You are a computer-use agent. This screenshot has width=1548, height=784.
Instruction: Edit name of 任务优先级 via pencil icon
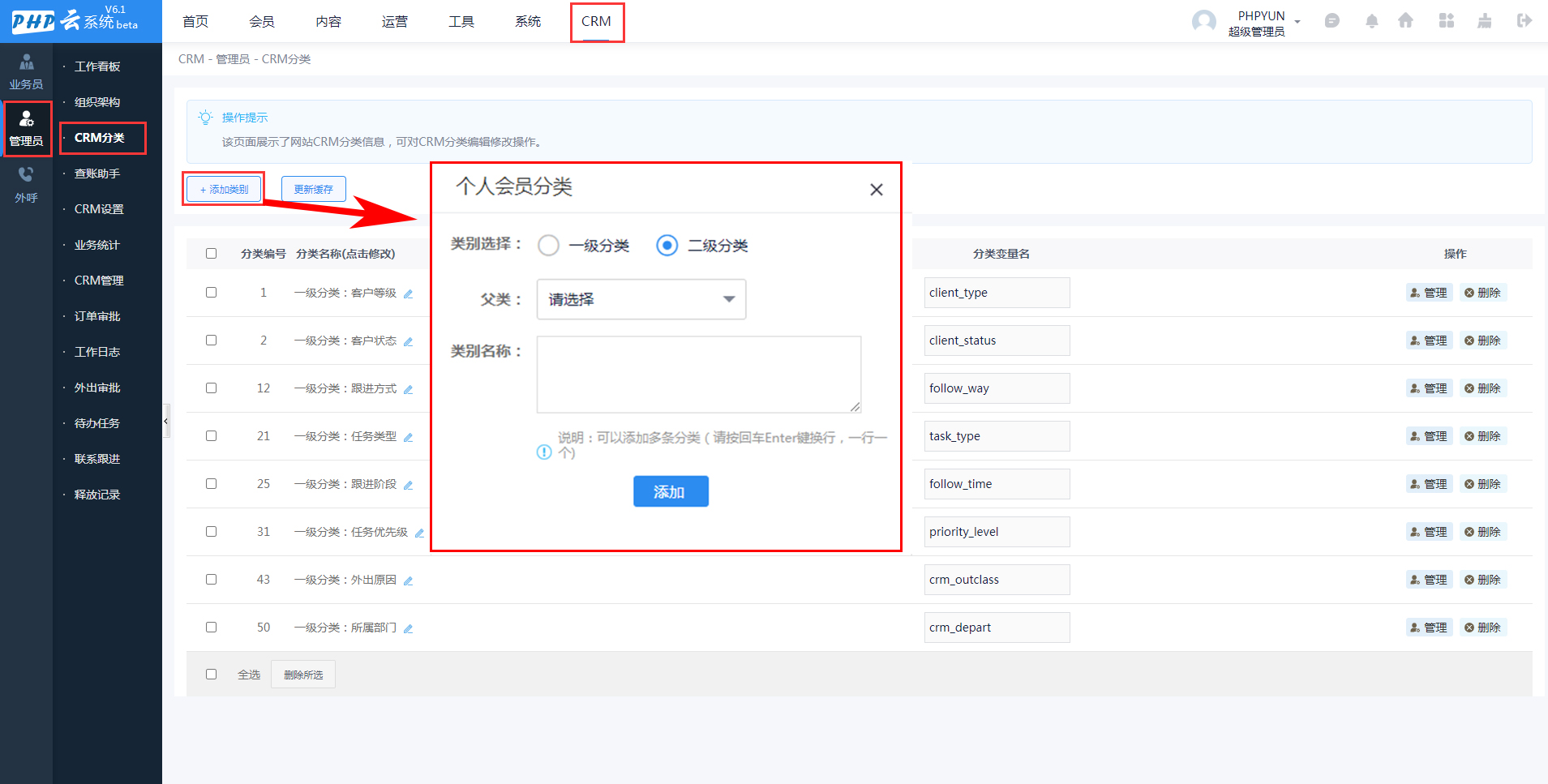coord(419,533)
